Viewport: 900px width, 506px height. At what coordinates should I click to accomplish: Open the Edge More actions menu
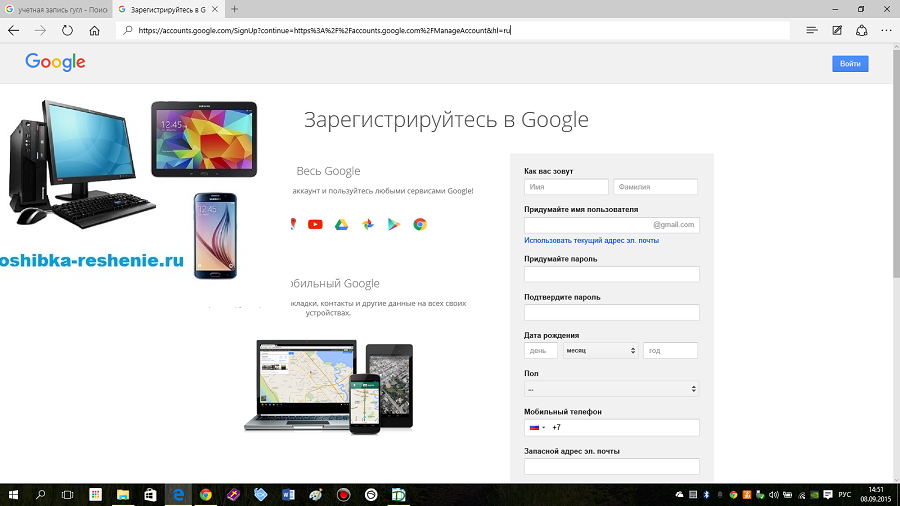[886, 30]
